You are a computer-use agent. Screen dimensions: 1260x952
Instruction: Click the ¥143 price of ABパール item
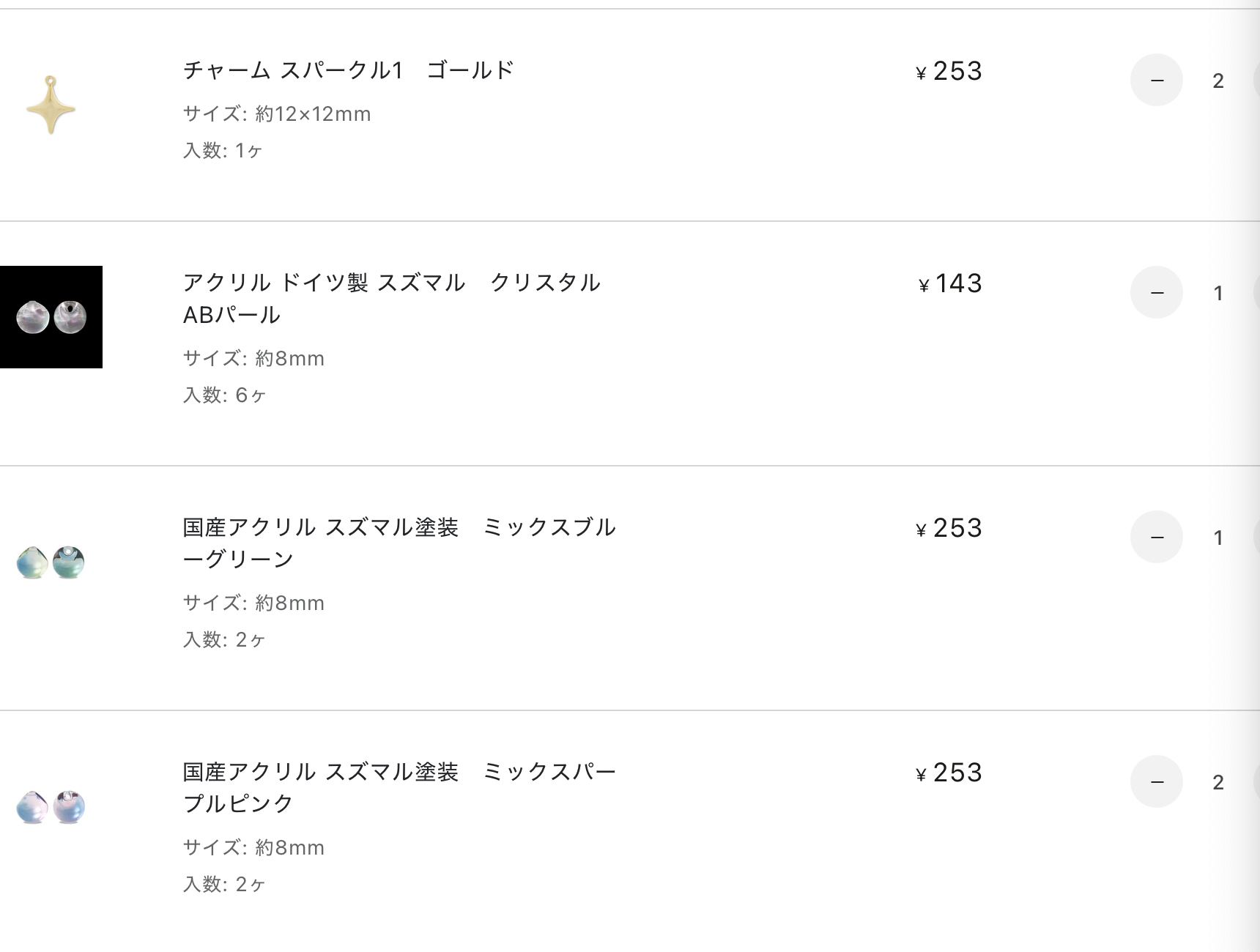click(x=950, y=283)
